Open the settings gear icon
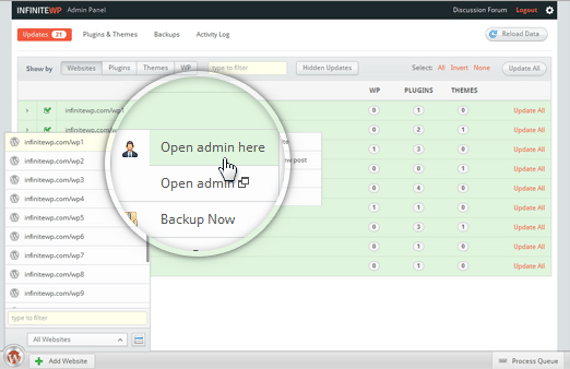The image size is (570, 369). (549, 10)
